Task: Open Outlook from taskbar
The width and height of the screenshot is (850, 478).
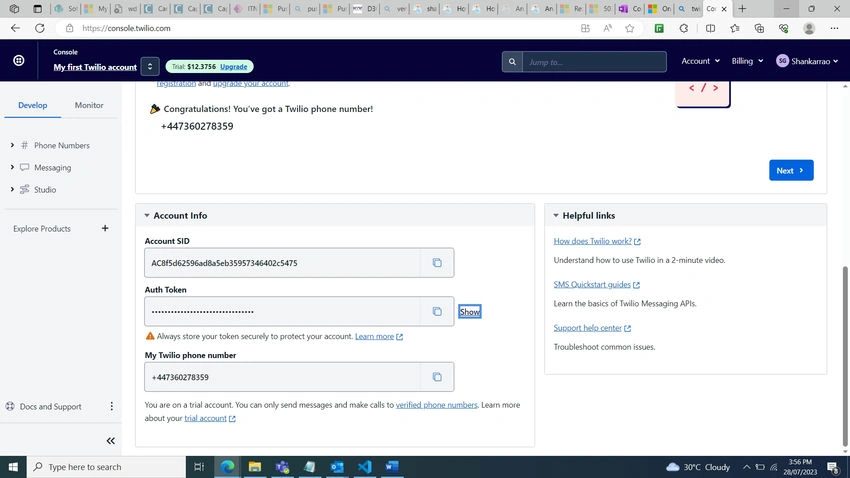Action: [x=337, y=467]
